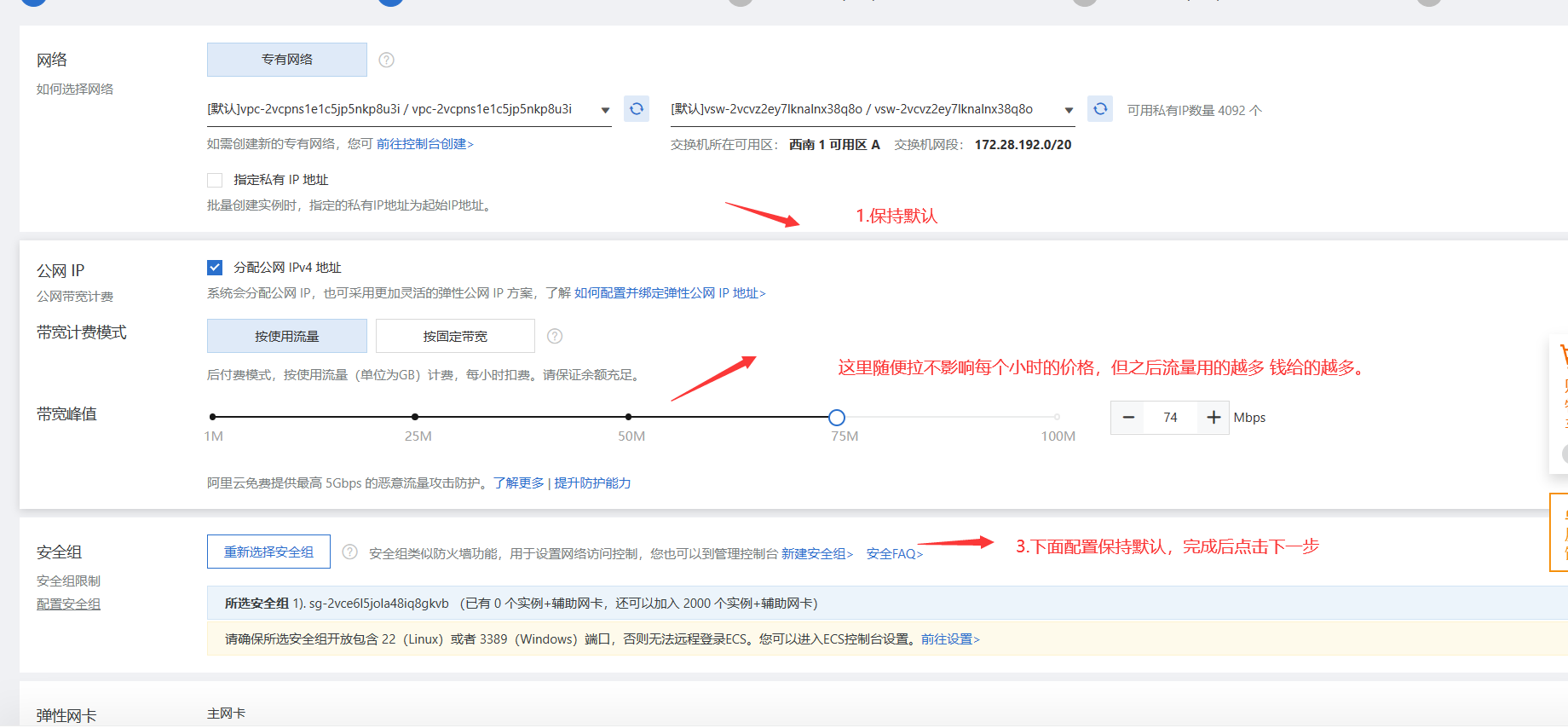Click the 172.28.192.0/20 subnet text
Viewport: 1568px width, 728px height.
click(1023, 145)
